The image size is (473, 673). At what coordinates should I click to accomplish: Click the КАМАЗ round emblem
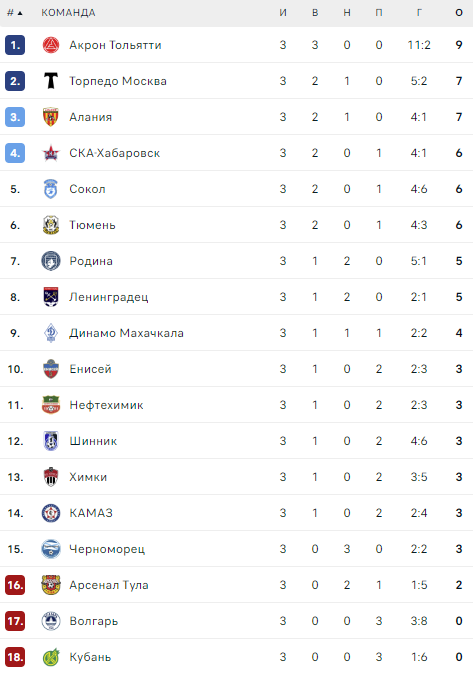pyautogui.click(x=51, y=513)
